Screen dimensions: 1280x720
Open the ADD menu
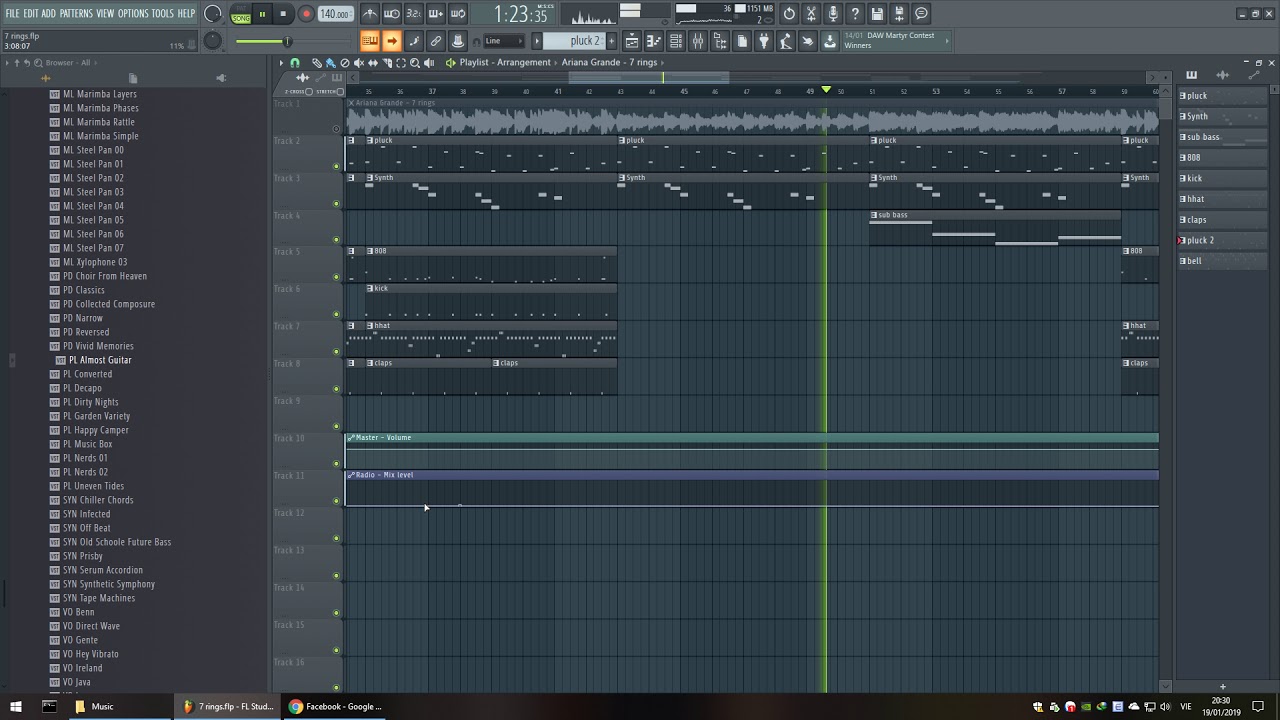pyautogui.click(x=49, y=14)
